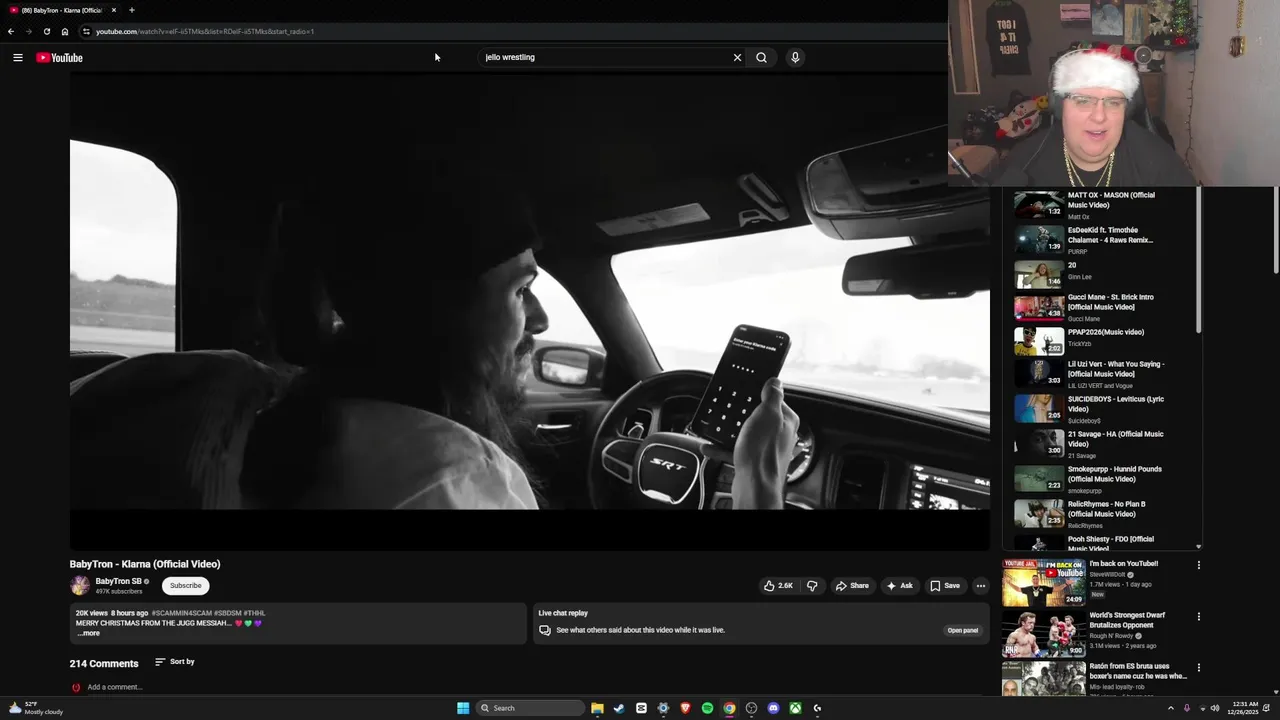Open File Explorer from taskbar
Screen dimensions: 1280x720
(x=597, y=708)
